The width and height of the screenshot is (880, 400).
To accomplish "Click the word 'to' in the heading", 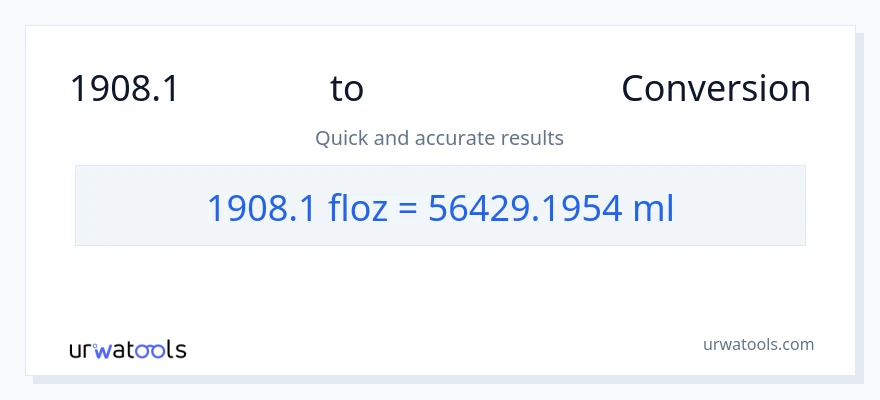I will coord(347,89).
